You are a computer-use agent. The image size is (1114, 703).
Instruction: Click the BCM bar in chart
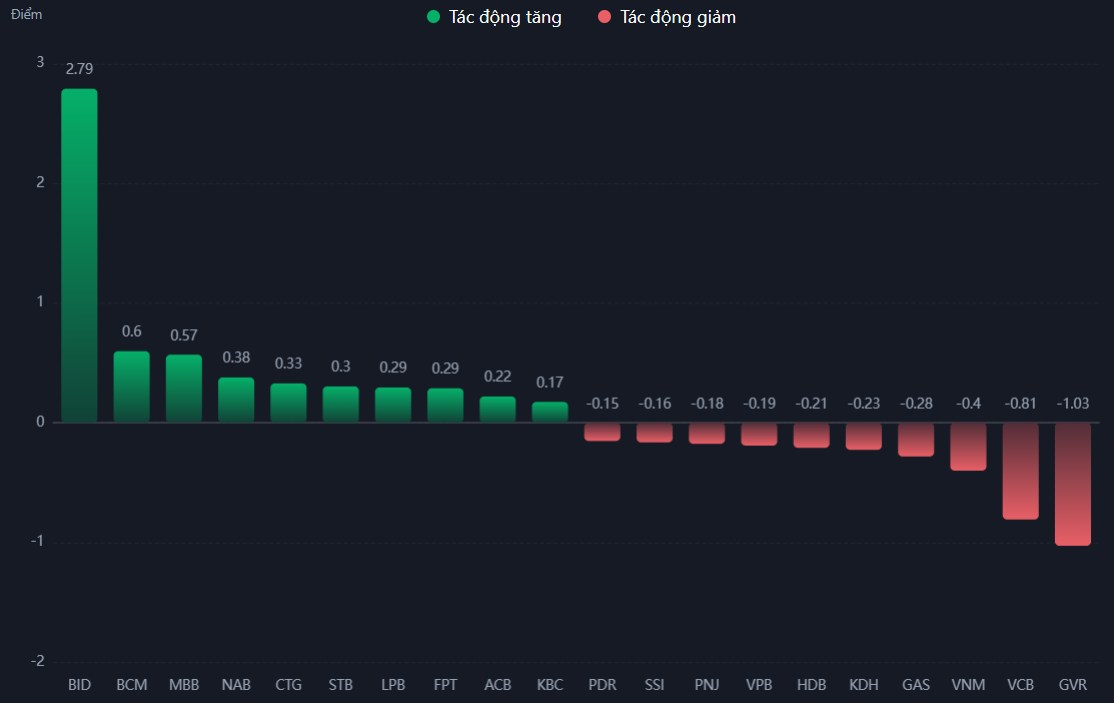131,386
